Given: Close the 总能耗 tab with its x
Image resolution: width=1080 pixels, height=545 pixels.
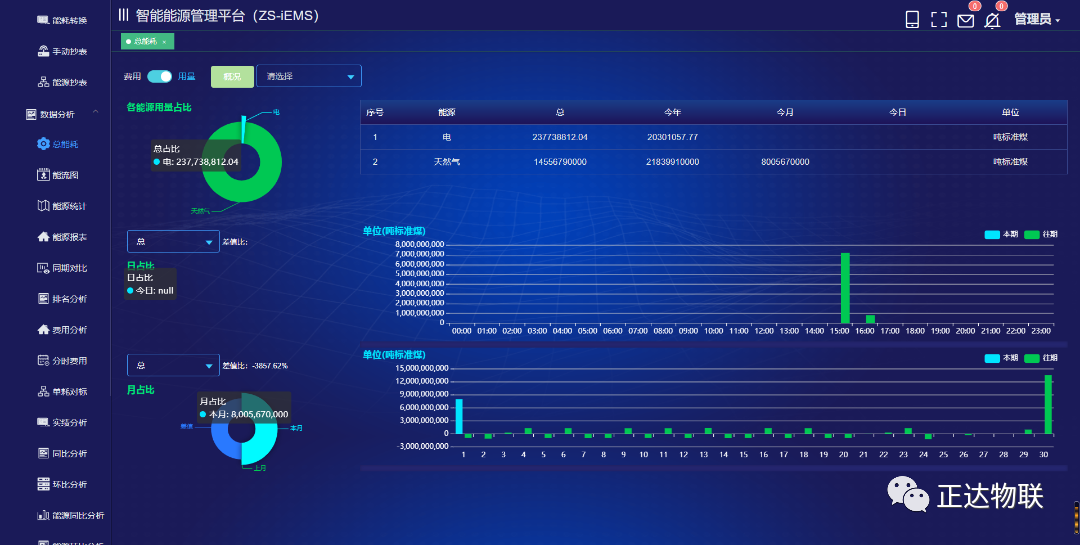Looking at the screenshot, I should pyautogui.click(x=164, y=42).
